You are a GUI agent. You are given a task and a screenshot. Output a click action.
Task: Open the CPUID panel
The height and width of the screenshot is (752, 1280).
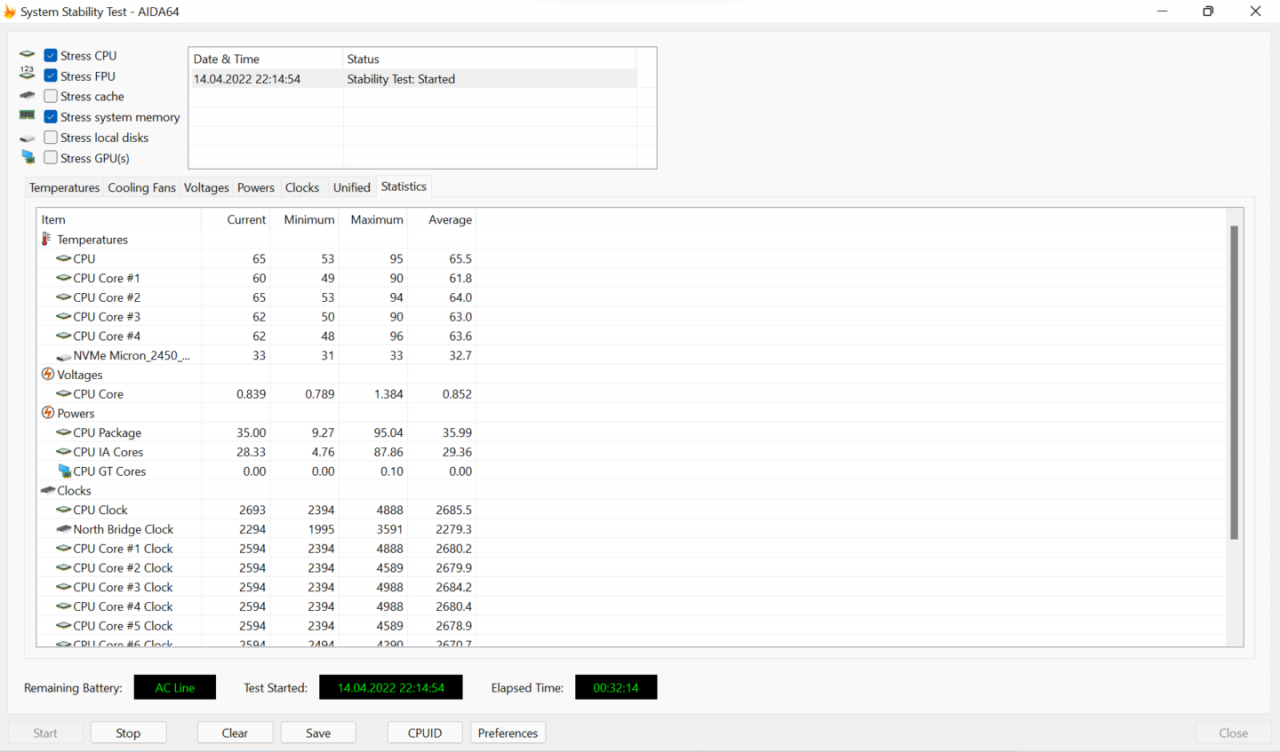424,733
